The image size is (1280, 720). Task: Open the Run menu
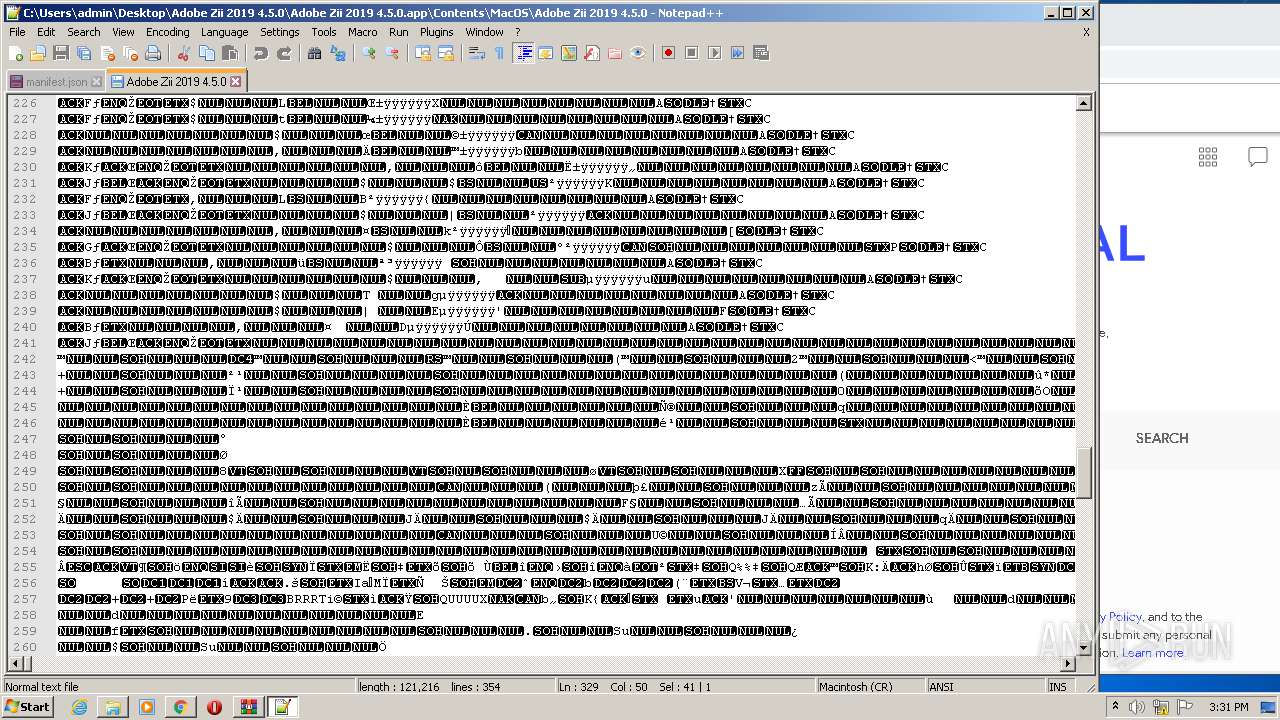tap(399, 32)
